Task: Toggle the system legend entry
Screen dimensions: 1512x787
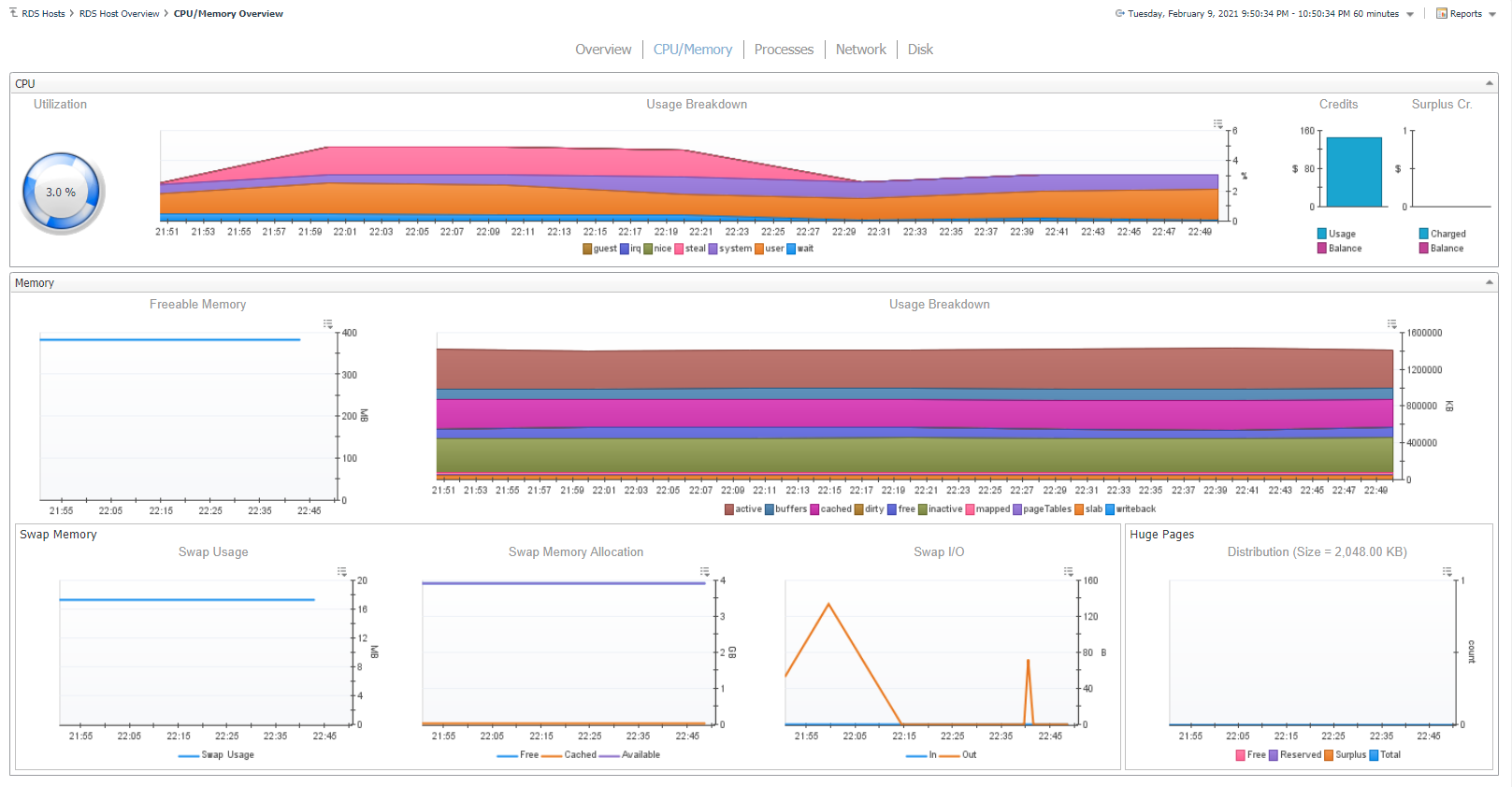Action: 730,249
